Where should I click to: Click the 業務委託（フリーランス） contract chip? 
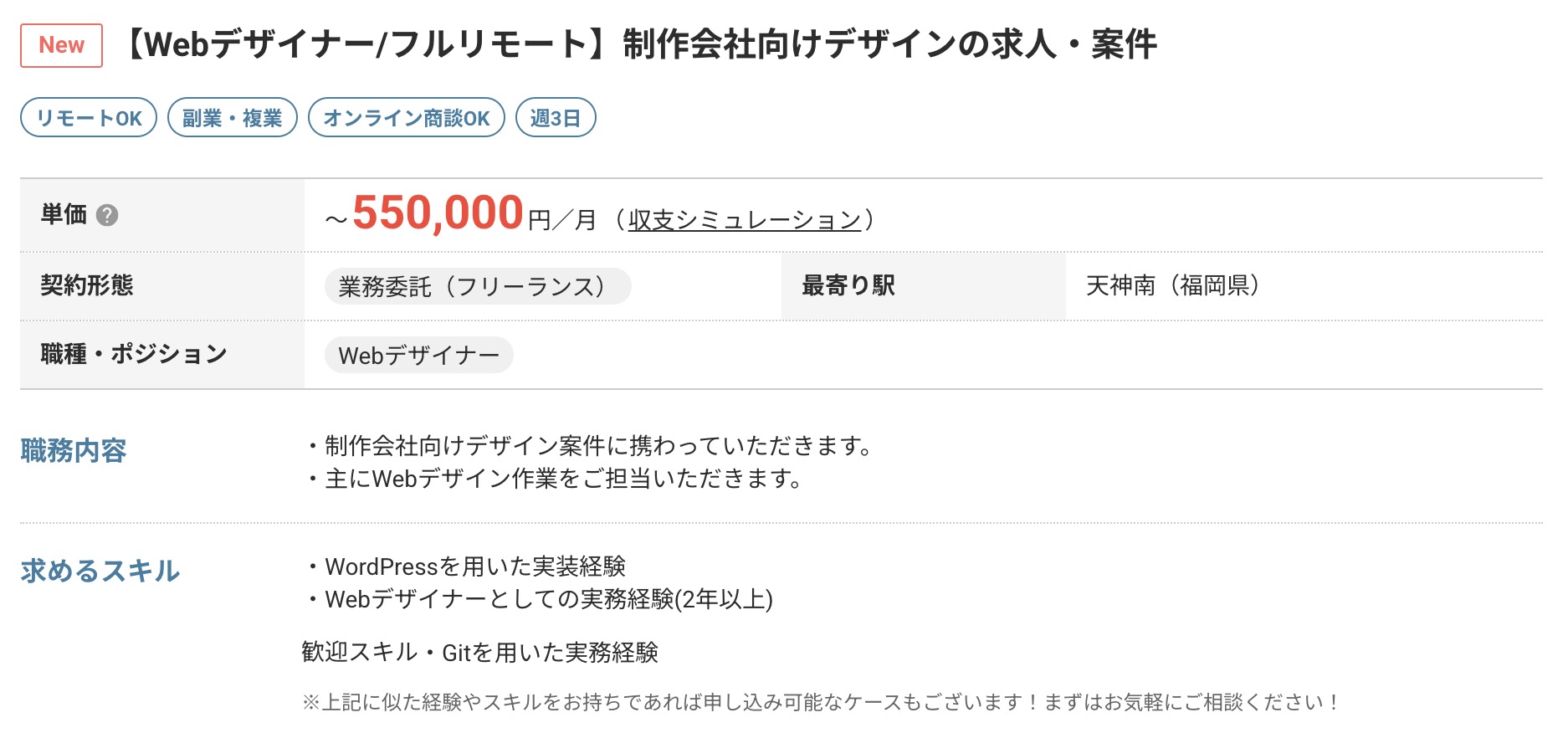(x=478, y=286)
